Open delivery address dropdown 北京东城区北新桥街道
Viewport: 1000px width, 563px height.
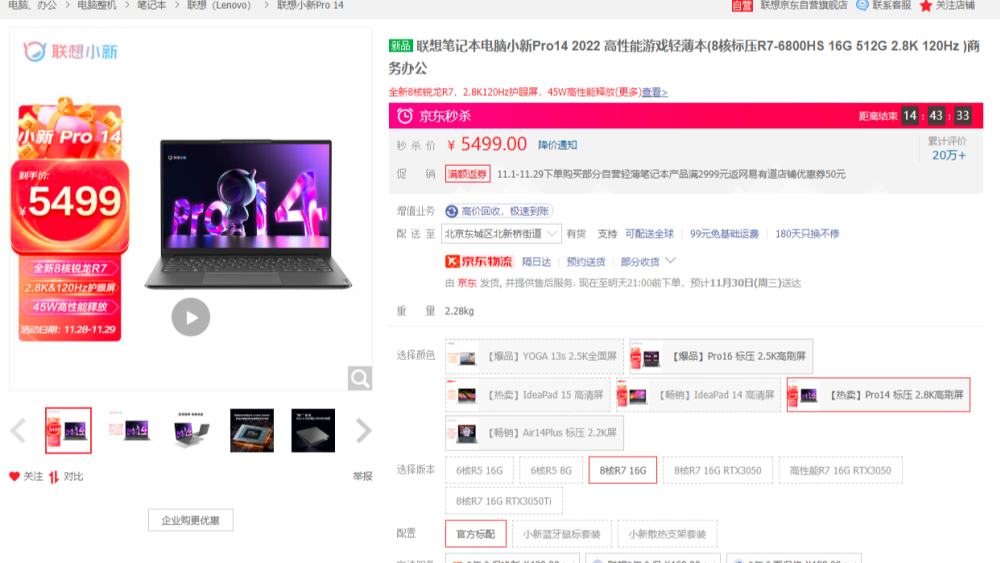tap(501, 234)
